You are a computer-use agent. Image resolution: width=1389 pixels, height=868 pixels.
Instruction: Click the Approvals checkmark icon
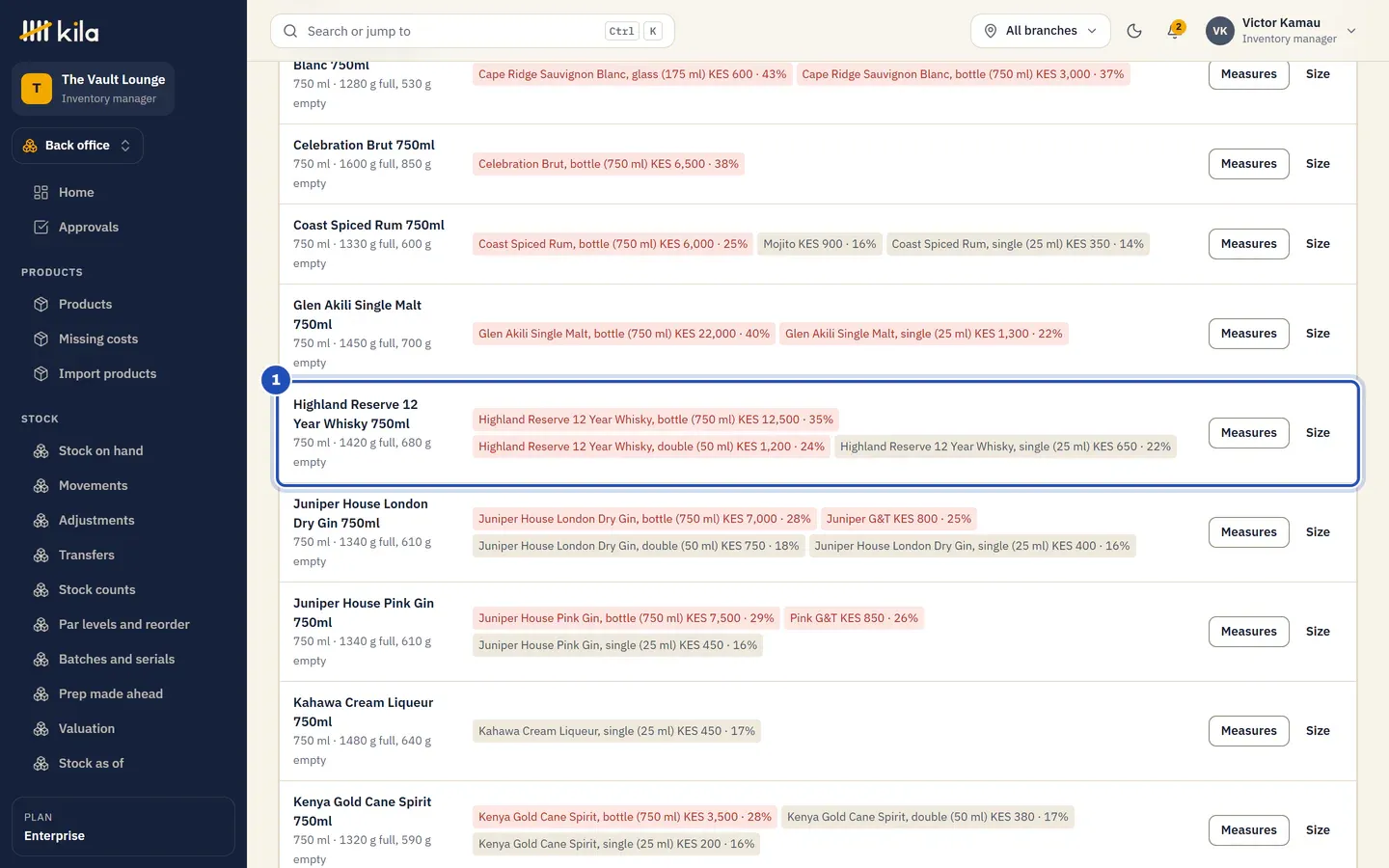click(x=41, y=227)
